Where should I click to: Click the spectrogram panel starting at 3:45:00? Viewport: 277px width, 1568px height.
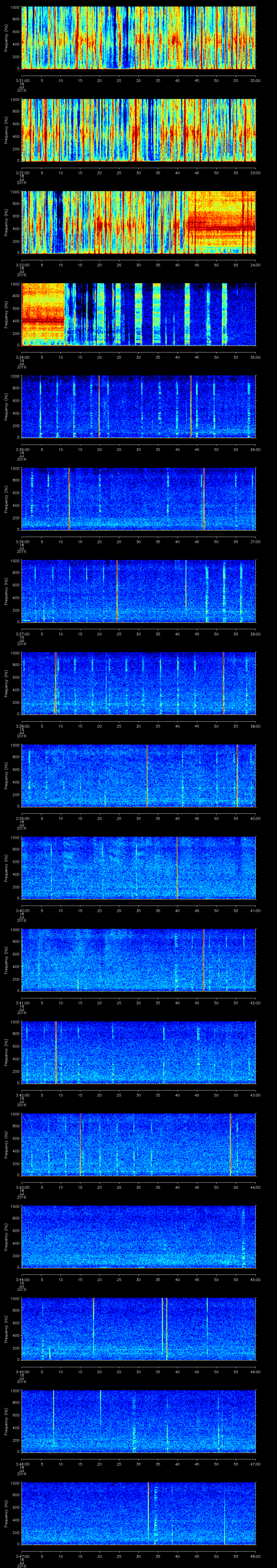139,1329
